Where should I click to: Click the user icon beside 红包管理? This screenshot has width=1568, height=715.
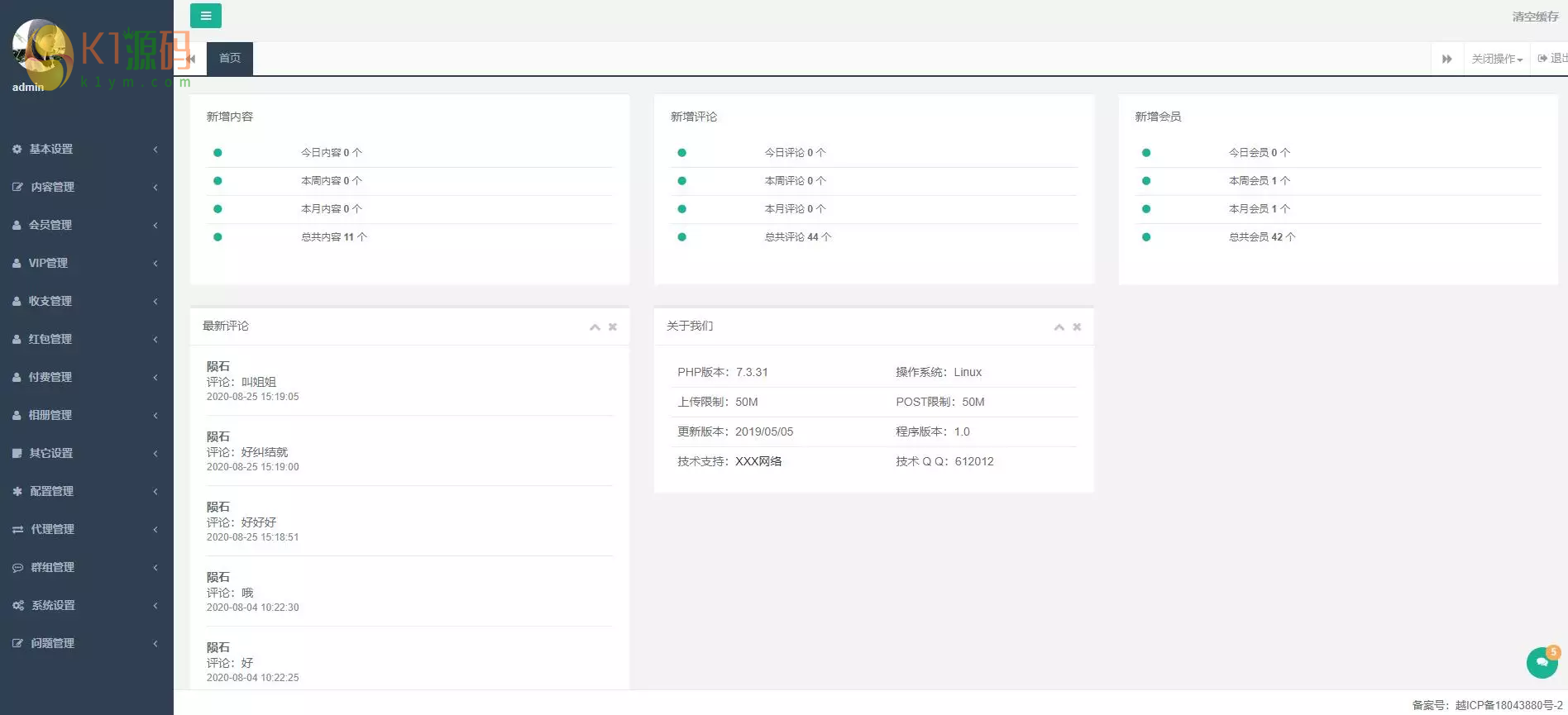[x=17, y=339]
